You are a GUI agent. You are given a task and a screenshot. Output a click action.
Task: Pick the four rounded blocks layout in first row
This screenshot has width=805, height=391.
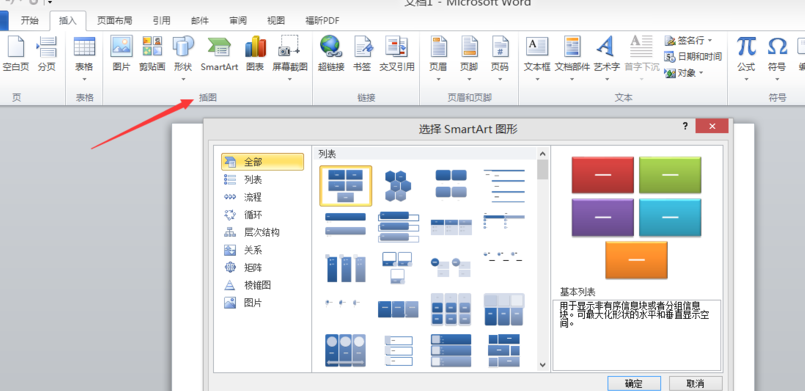coord(451,185)
